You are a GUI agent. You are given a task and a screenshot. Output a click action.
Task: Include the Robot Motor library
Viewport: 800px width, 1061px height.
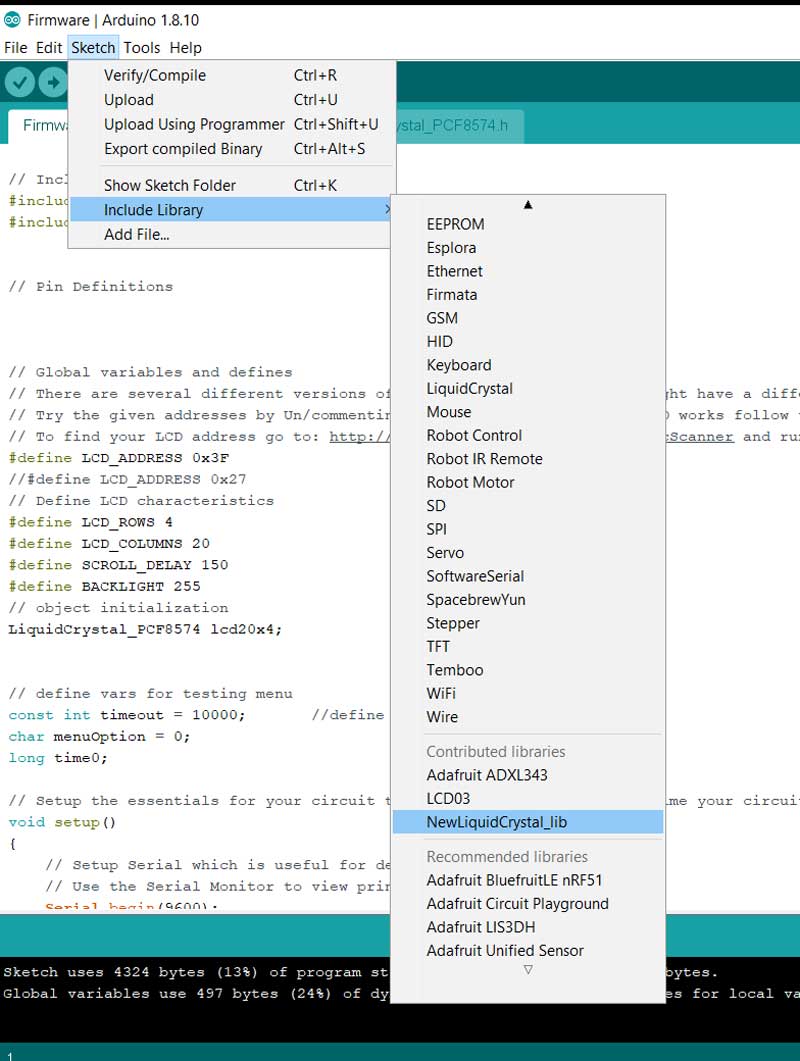tap(528, 482)
